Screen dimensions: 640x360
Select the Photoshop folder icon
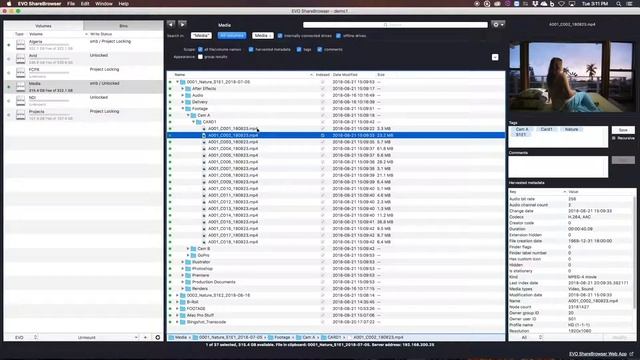(x=188, y=269)
